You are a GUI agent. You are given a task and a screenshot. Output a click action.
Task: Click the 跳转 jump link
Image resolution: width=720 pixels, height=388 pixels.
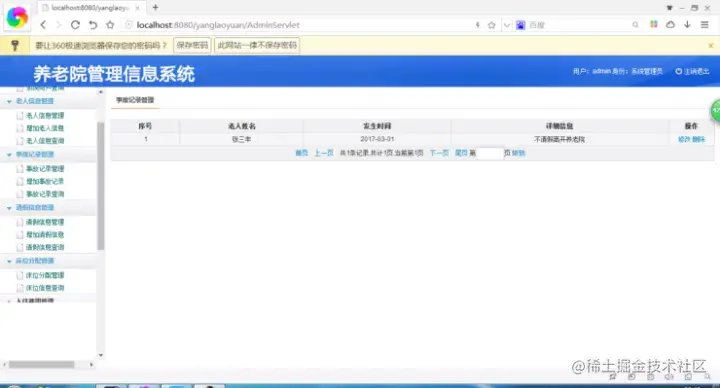518,153
